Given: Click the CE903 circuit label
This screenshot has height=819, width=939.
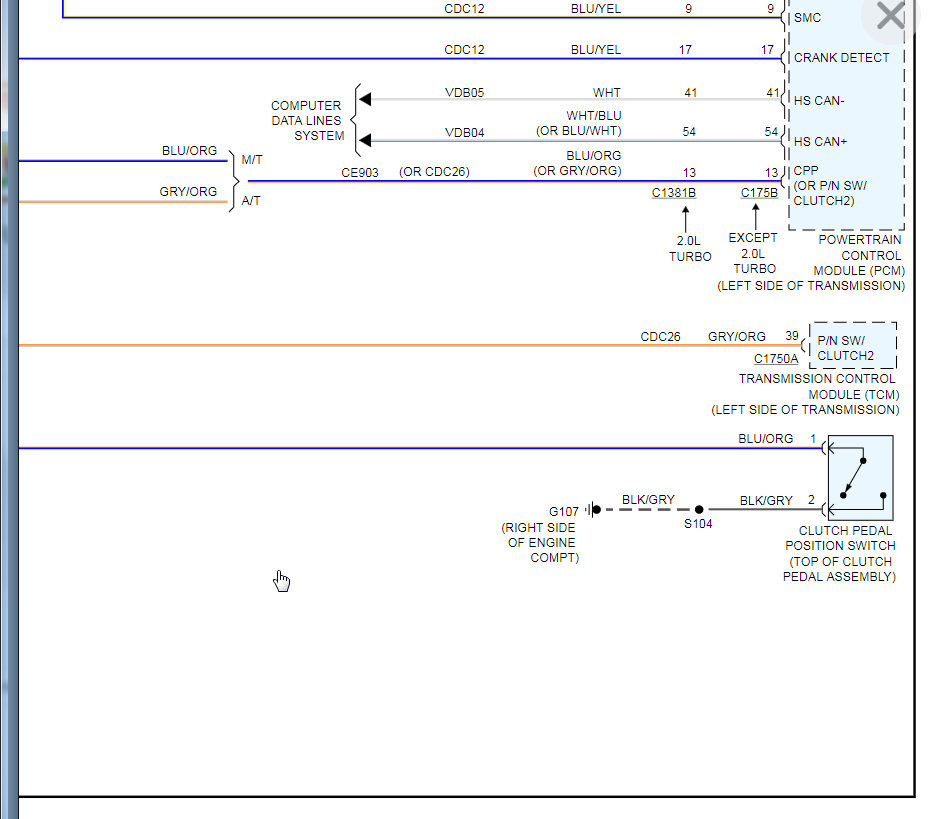Looking at the screenshot, I should coord(360,172).
